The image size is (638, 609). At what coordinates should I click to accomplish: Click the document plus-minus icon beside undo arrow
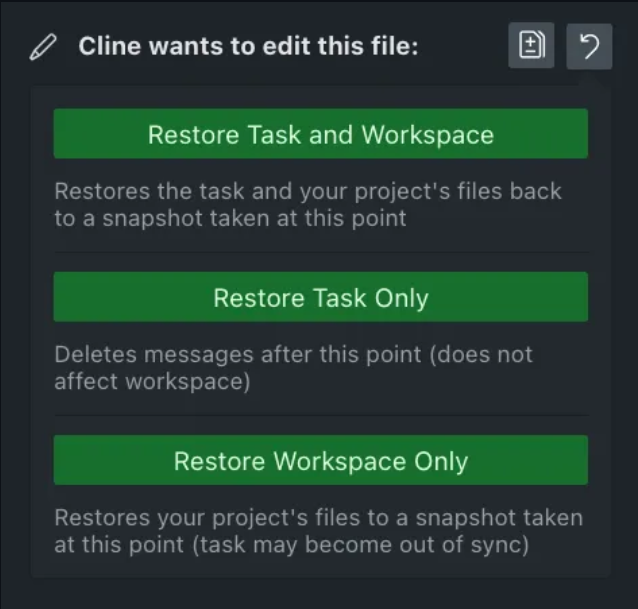(x=531, y=46)
